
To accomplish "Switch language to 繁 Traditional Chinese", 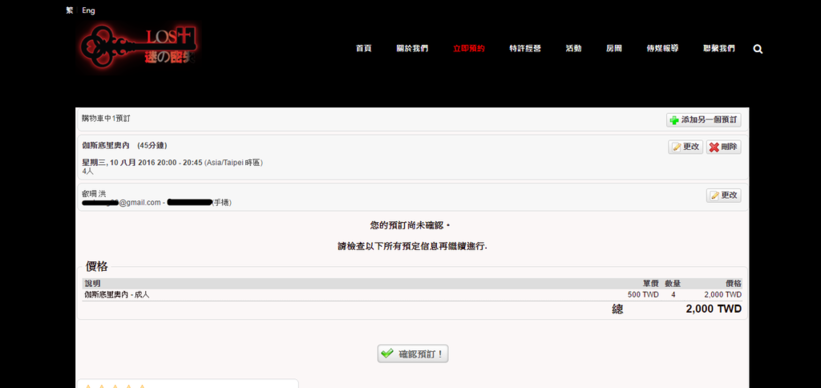I will 69,10.
